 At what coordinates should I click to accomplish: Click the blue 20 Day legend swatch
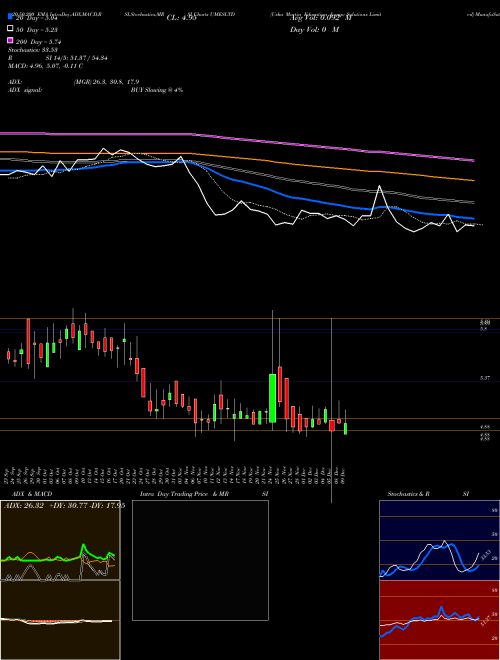[x=11, y=17]
